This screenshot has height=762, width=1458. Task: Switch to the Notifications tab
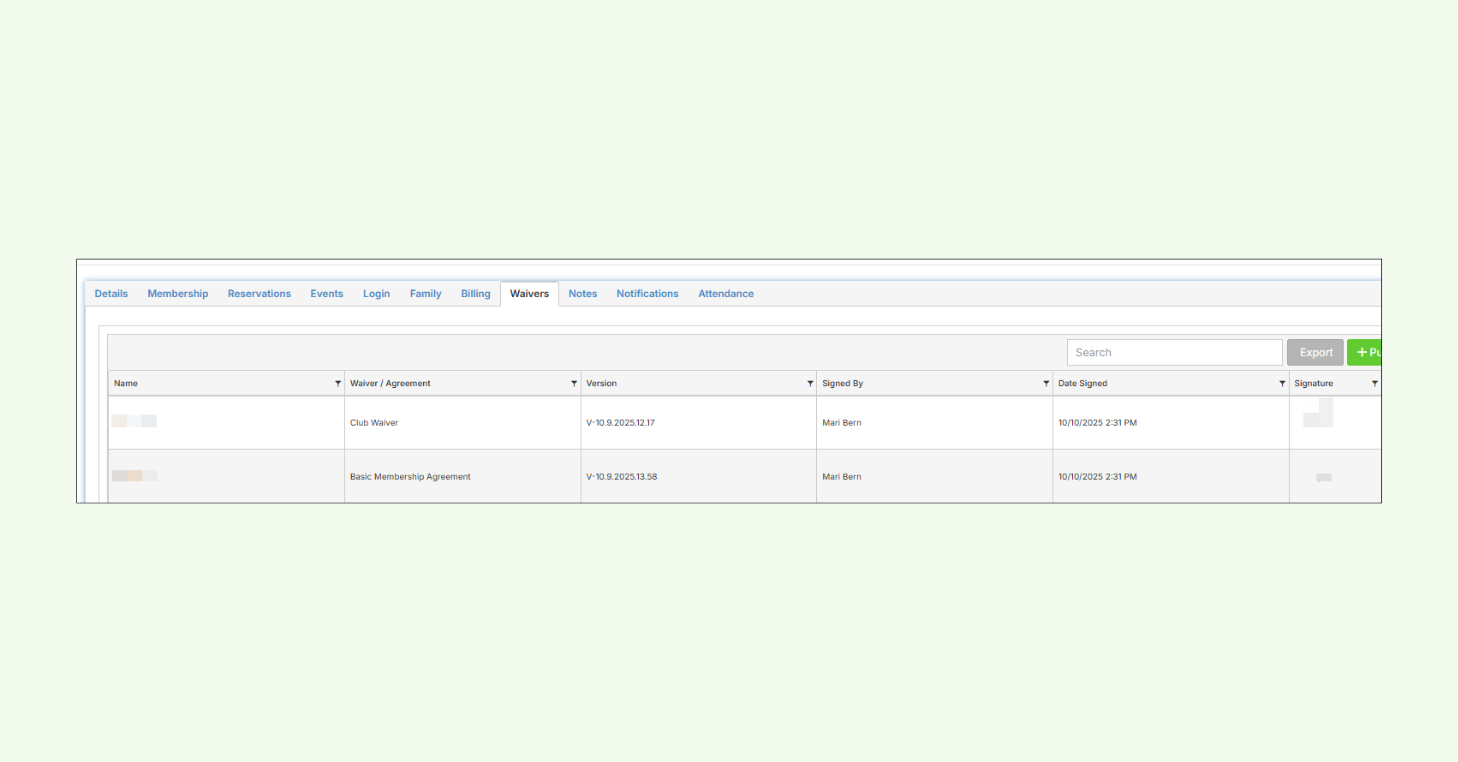(647, 293)
